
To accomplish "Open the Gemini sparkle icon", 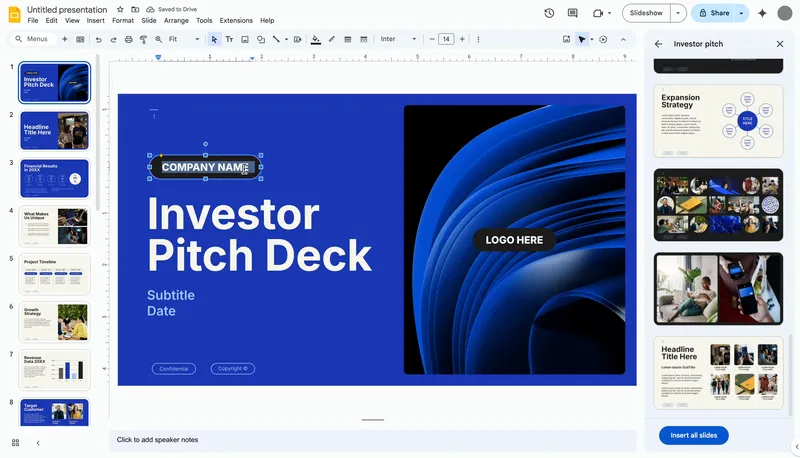I will [762, 13].
